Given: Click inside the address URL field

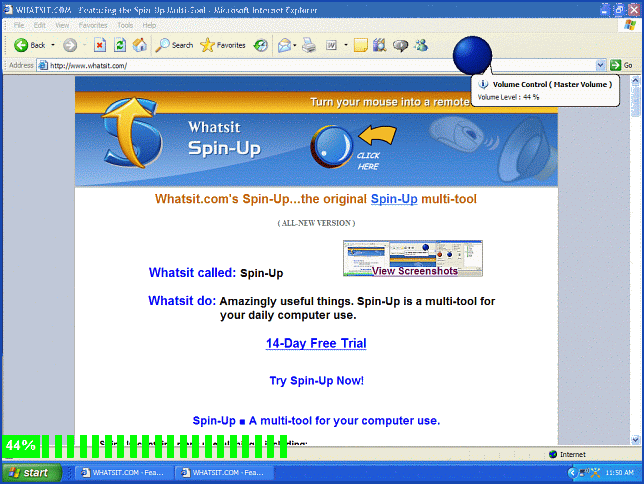Looking at the screenshot, I should click(x=320, y=65).
